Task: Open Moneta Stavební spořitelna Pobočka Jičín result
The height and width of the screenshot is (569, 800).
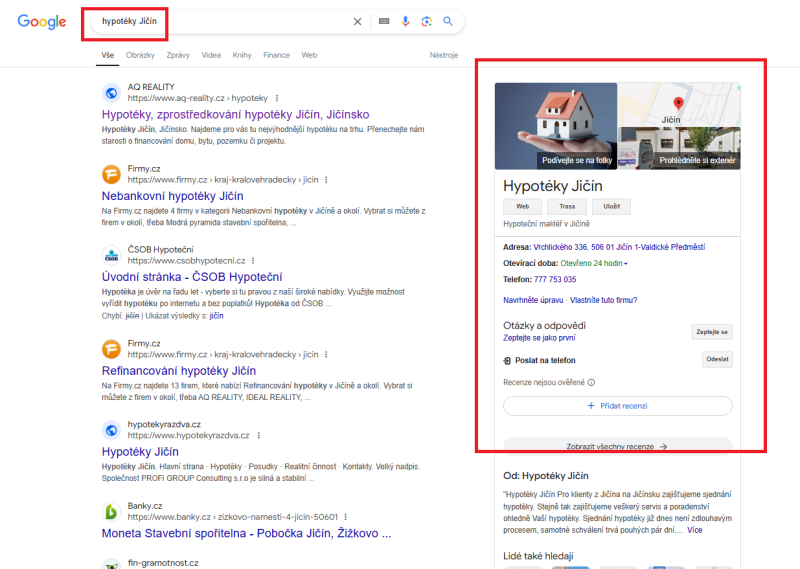Action: tap(246, 533)
